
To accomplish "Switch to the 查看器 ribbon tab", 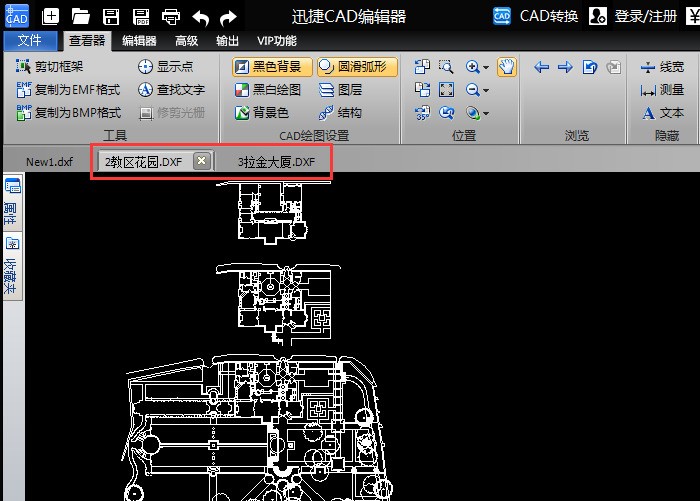I will click(87, 41).
